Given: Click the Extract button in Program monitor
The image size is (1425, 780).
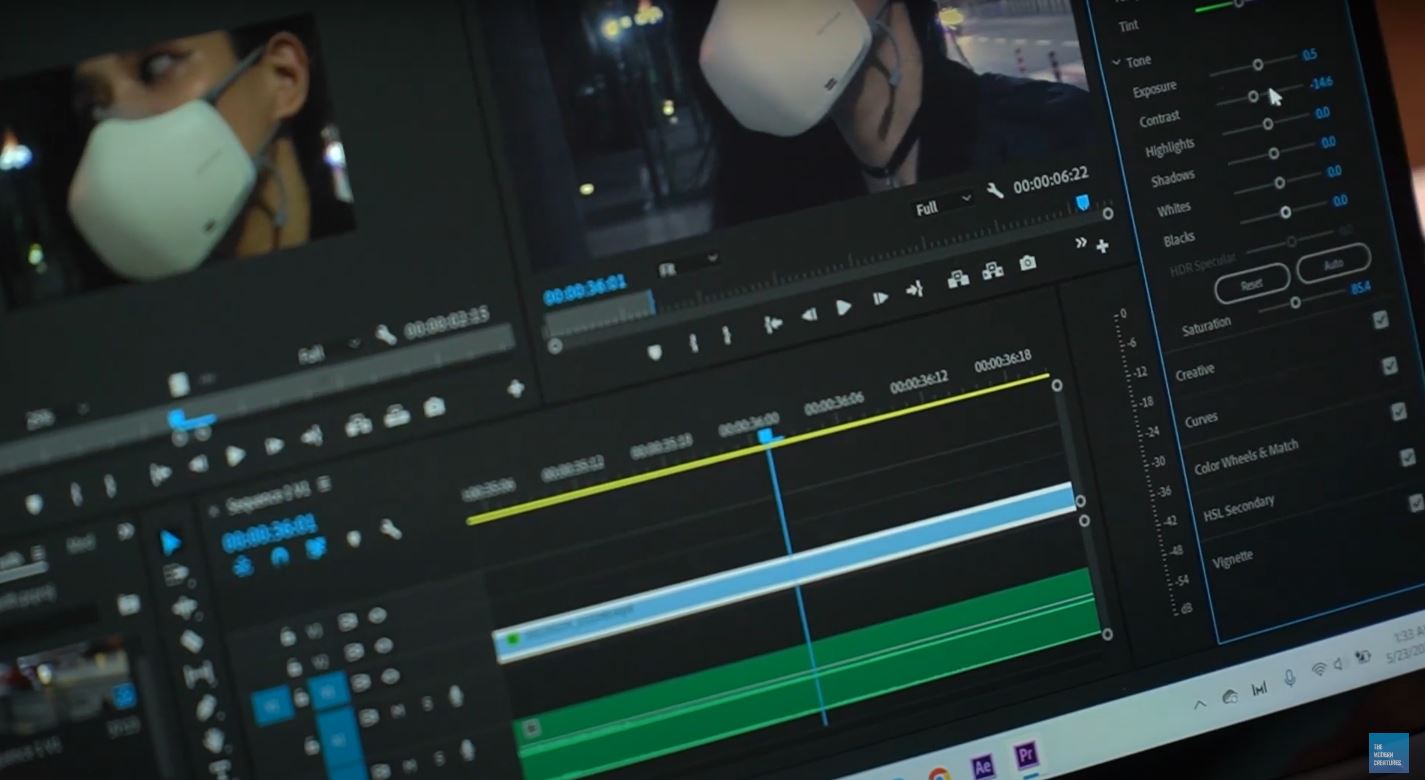Looking at the screenshot, I should click(x=993, y=270).
